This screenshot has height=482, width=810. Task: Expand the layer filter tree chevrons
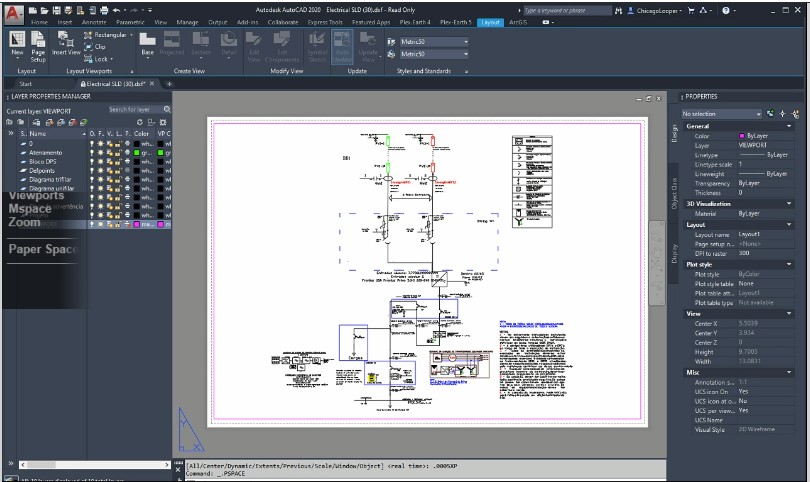coord(11,133)
